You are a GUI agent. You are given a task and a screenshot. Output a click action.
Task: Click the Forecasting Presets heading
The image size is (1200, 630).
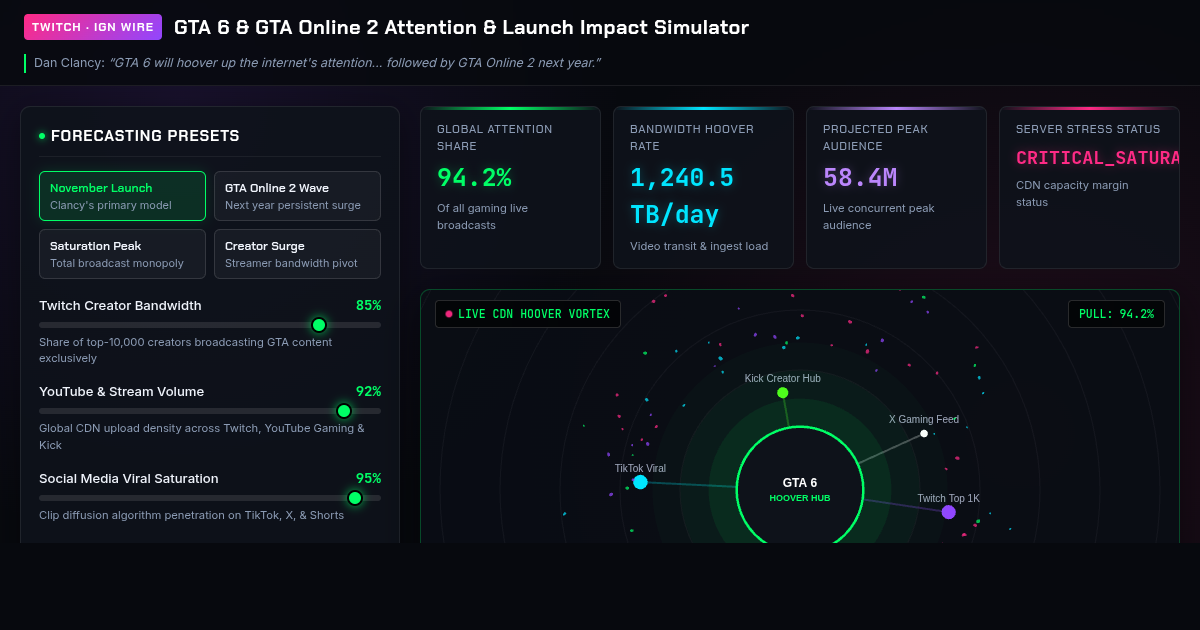pyautogui.click(x=145, y=136)
